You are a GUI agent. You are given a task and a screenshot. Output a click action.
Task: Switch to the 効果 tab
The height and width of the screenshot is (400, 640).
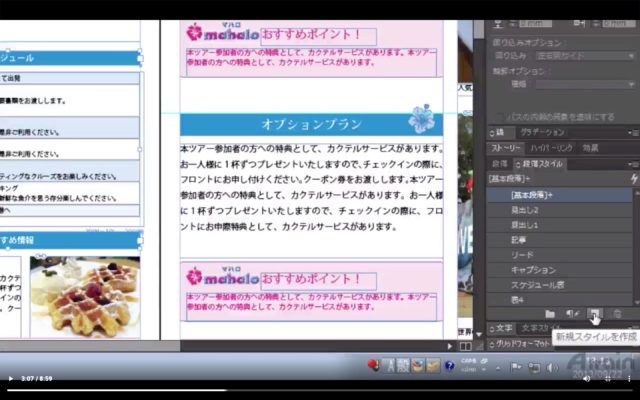coord(590,148)
